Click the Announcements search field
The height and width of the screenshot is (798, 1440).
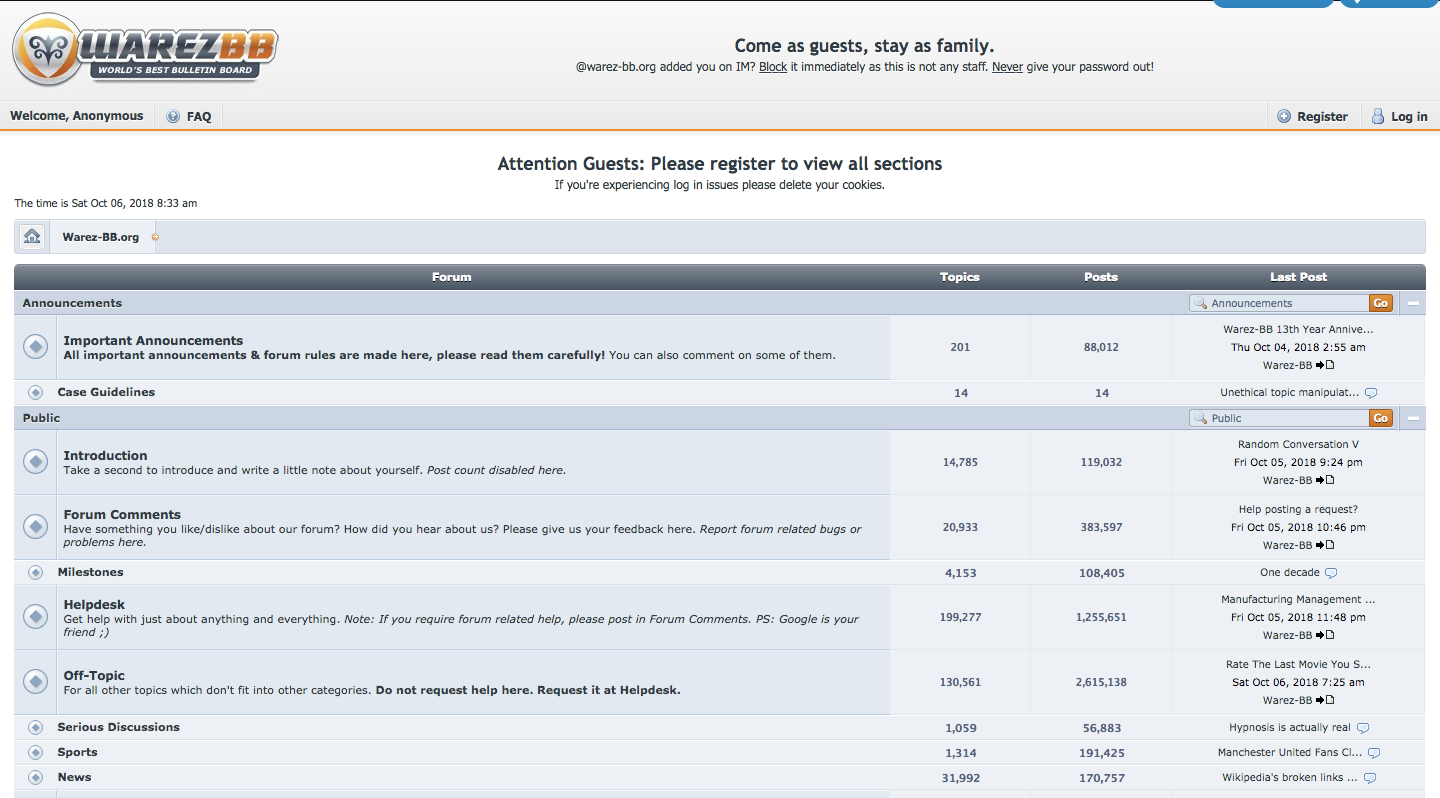pos(1279,303)
